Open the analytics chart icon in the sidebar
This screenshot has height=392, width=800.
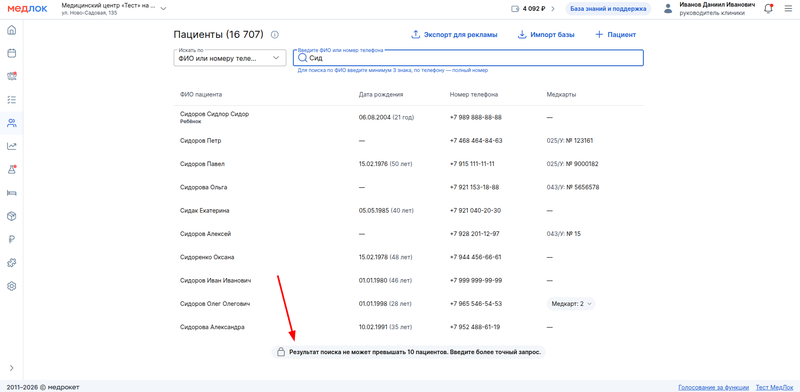[x=11, y=146]
